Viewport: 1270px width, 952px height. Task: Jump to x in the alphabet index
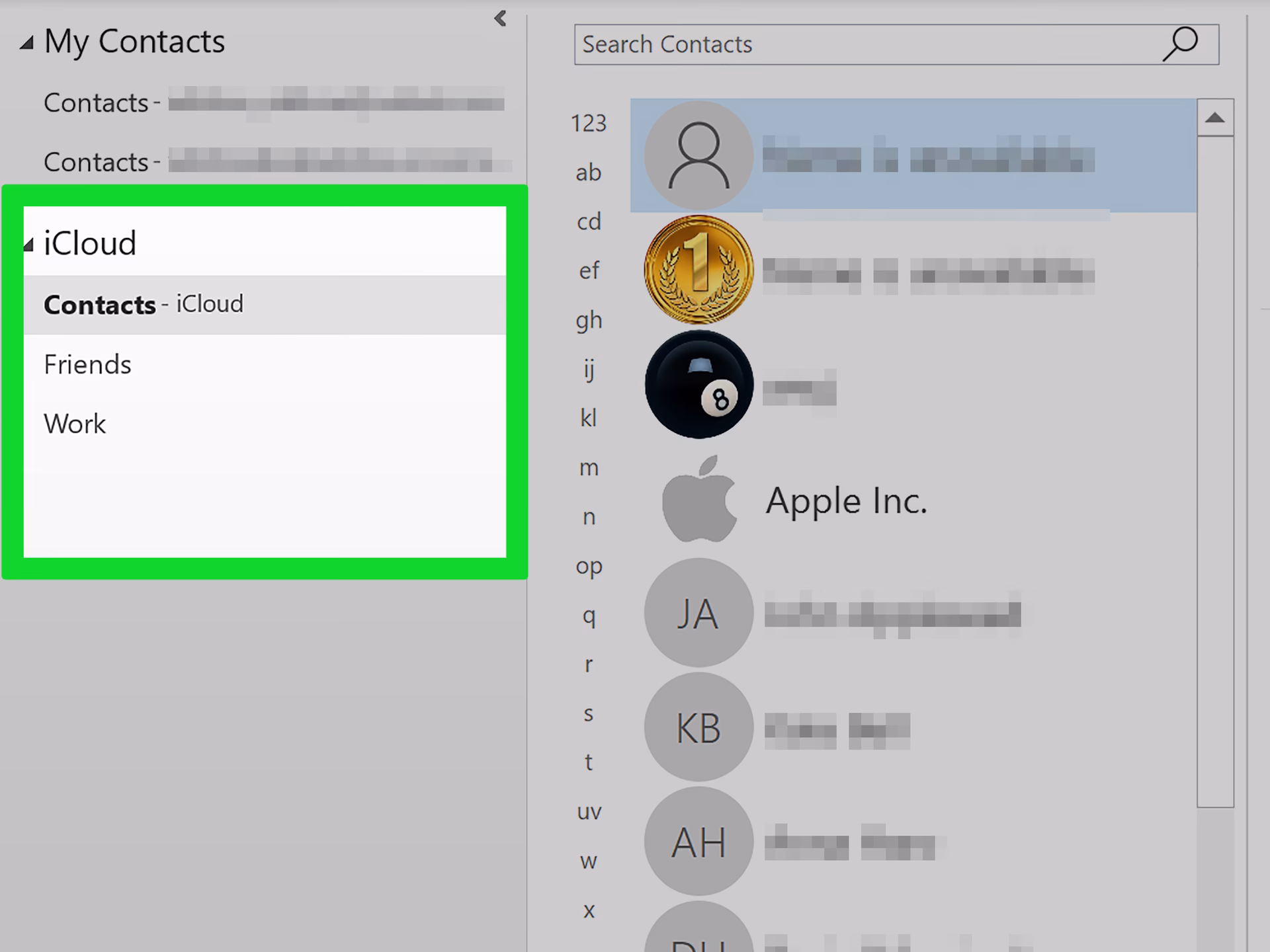click(589, 911)
